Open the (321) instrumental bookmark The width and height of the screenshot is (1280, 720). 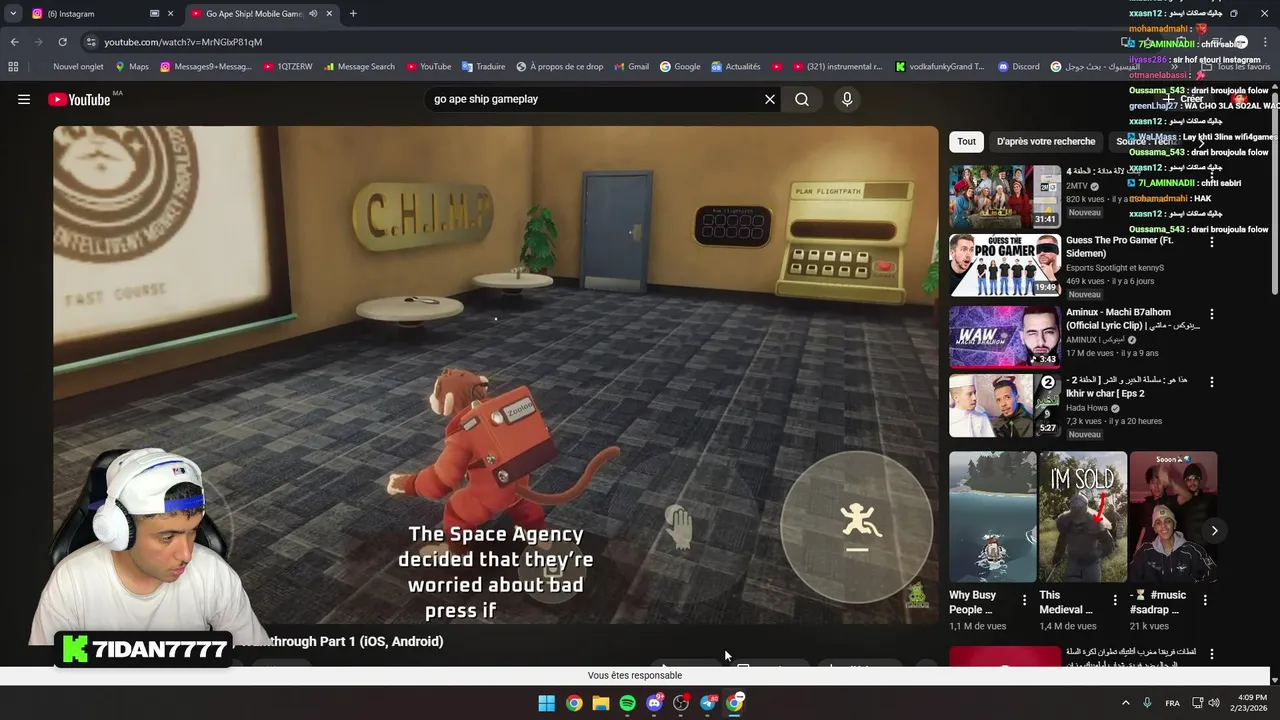[838, 67]
